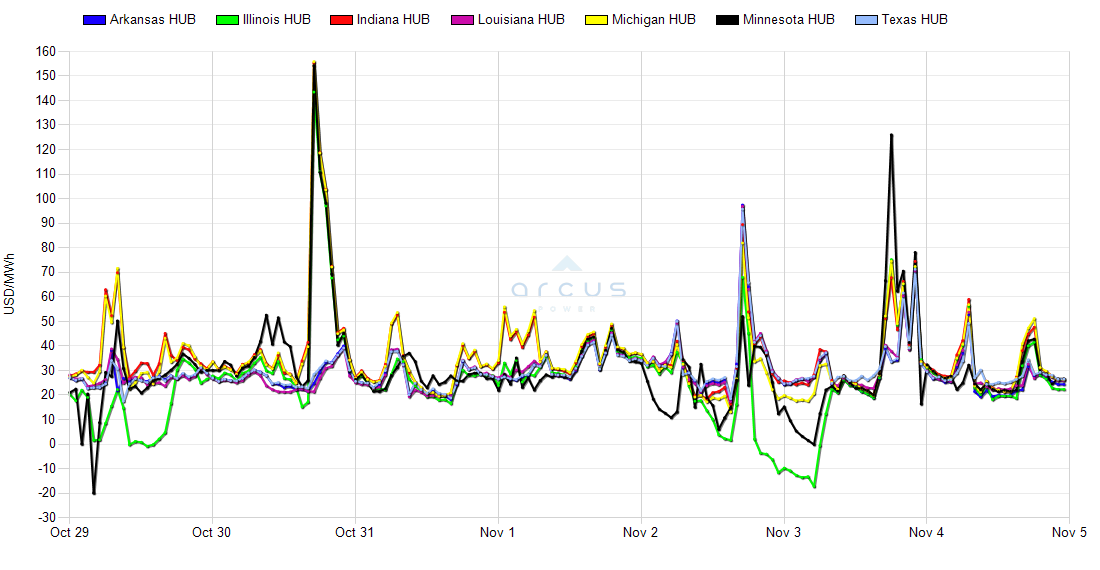Click the red Indiana HUB legend swatch
The height and width of the screenshot is (570, 1100).
pyautogui.click(x=340, y=20)
